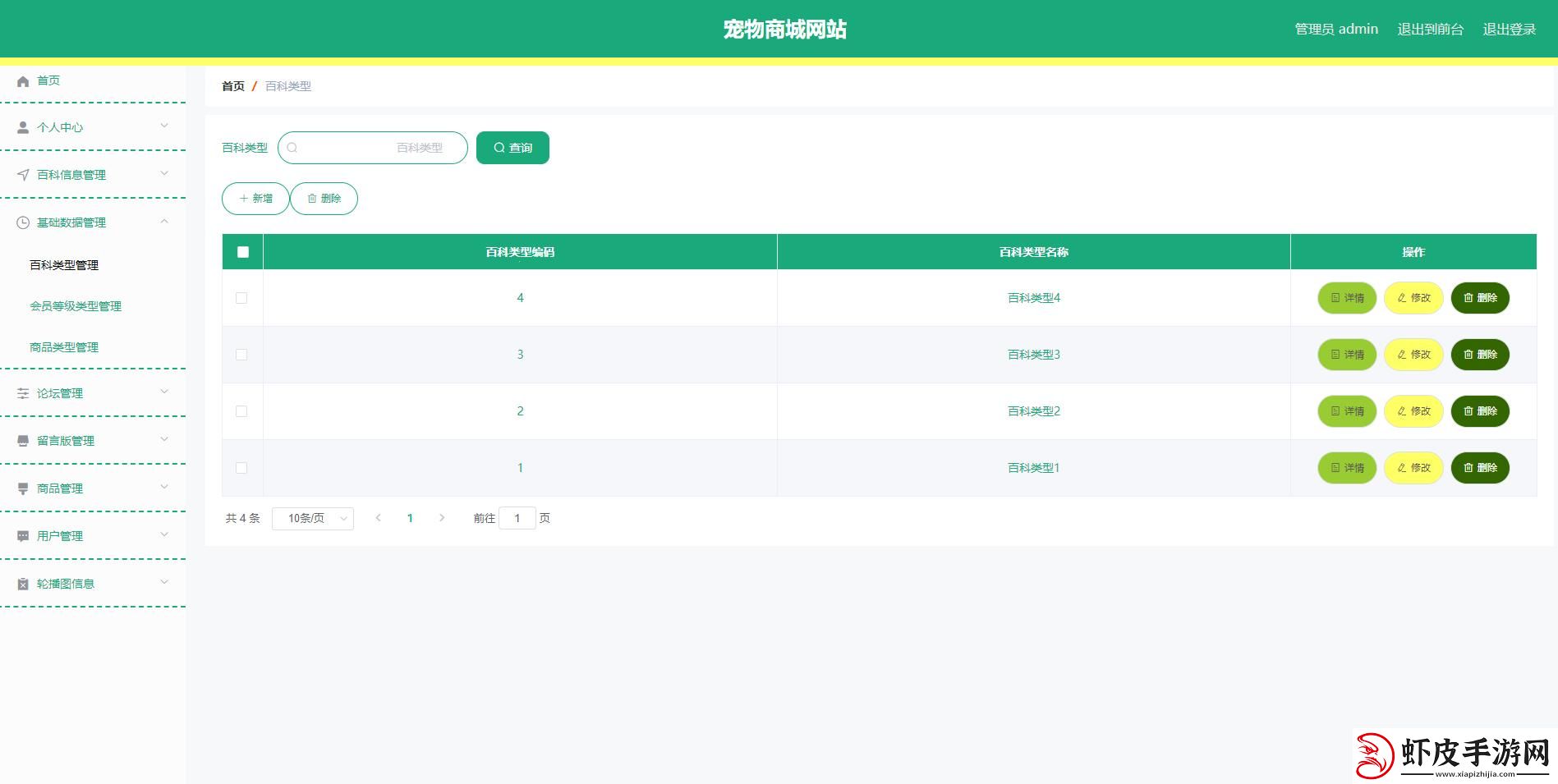Click the 前往 page number input box
This screenshot has height=784, width=1558.
[x=517, y=518]
